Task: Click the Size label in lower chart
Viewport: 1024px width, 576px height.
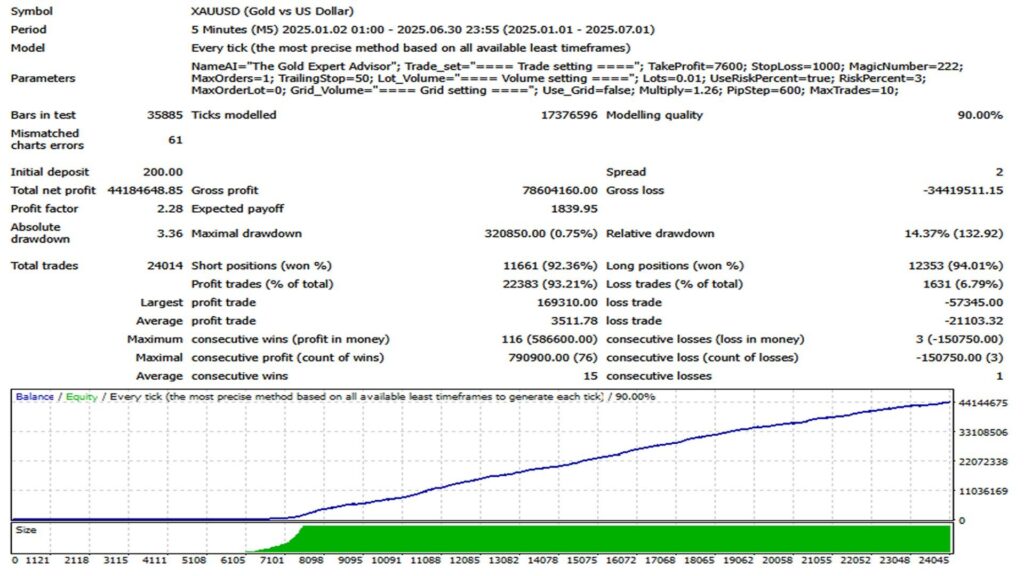Action: [25, 527]
